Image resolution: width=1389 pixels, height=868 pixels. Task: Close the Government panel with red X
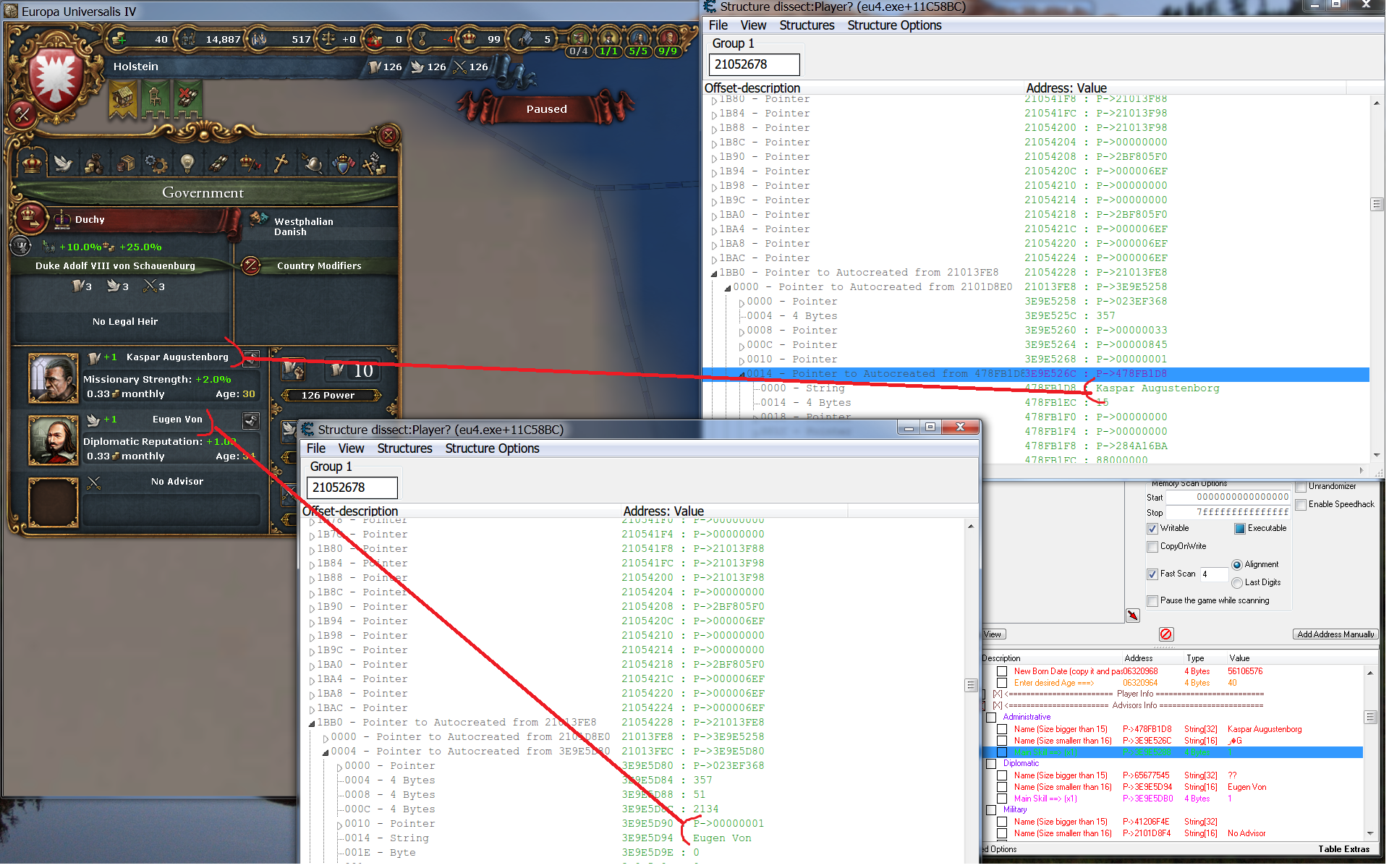coord(388,135)
